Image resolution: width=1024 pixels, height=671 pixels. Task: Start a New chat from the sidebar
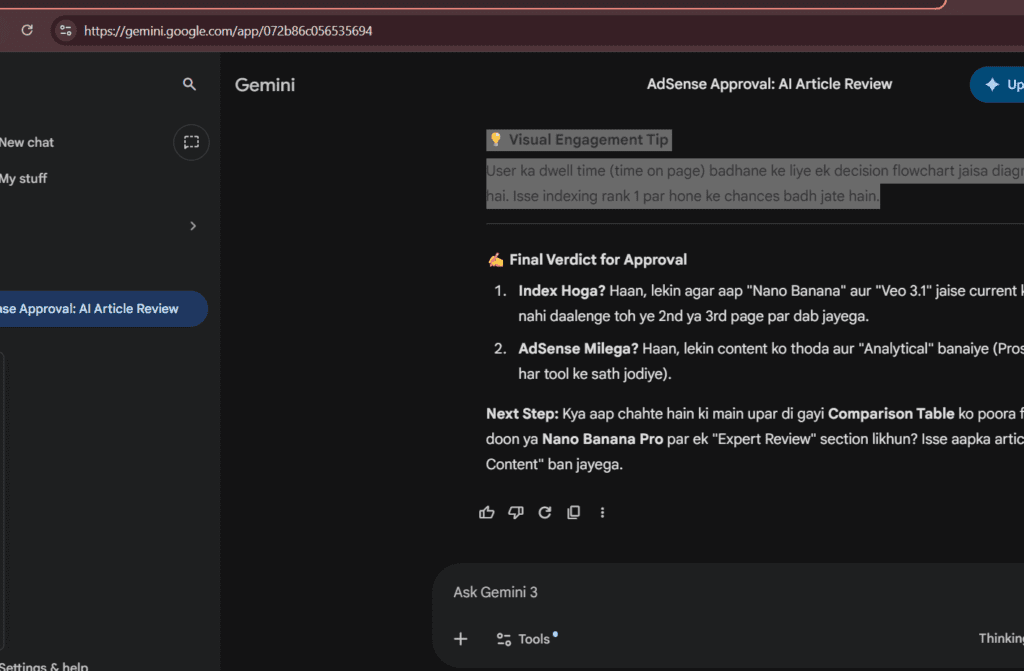tap(27, 142)
